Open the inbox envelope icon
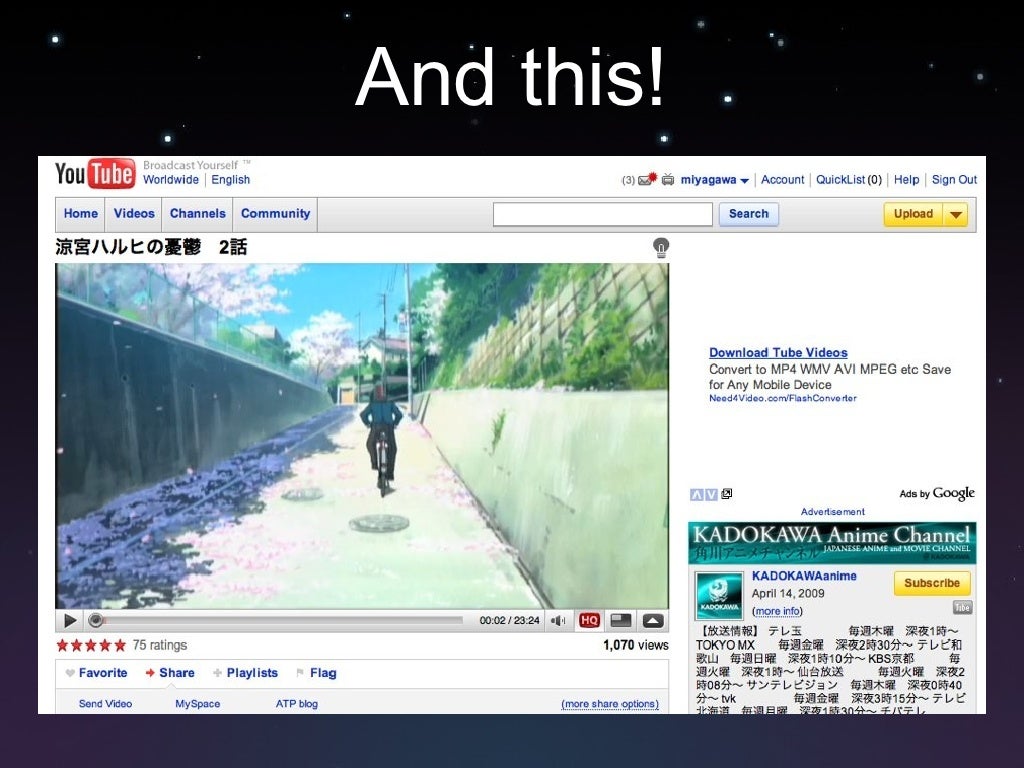1024x768 pixels. click(647, 179)
